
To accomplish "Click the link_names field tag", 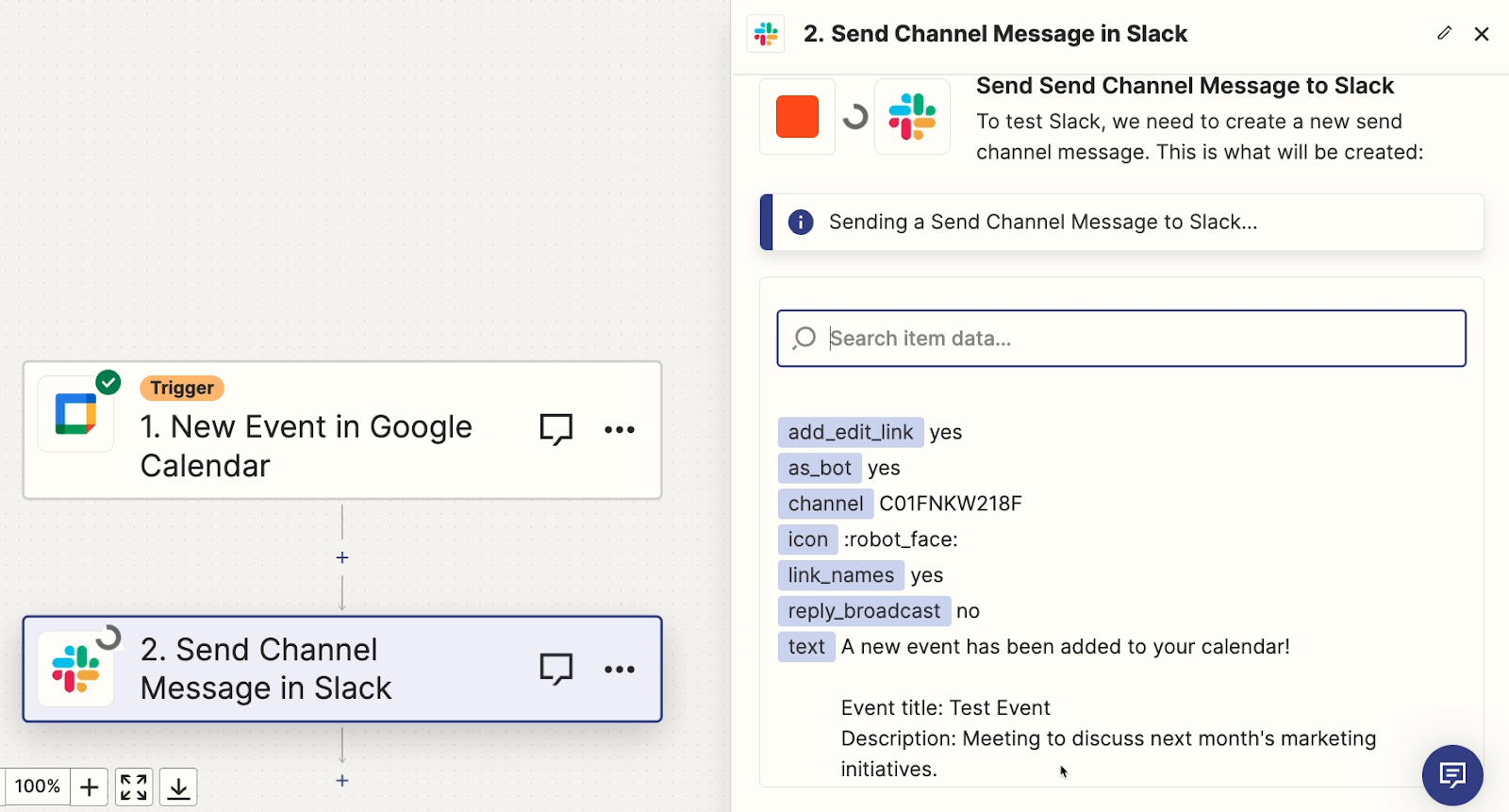I will coord(841,575).
